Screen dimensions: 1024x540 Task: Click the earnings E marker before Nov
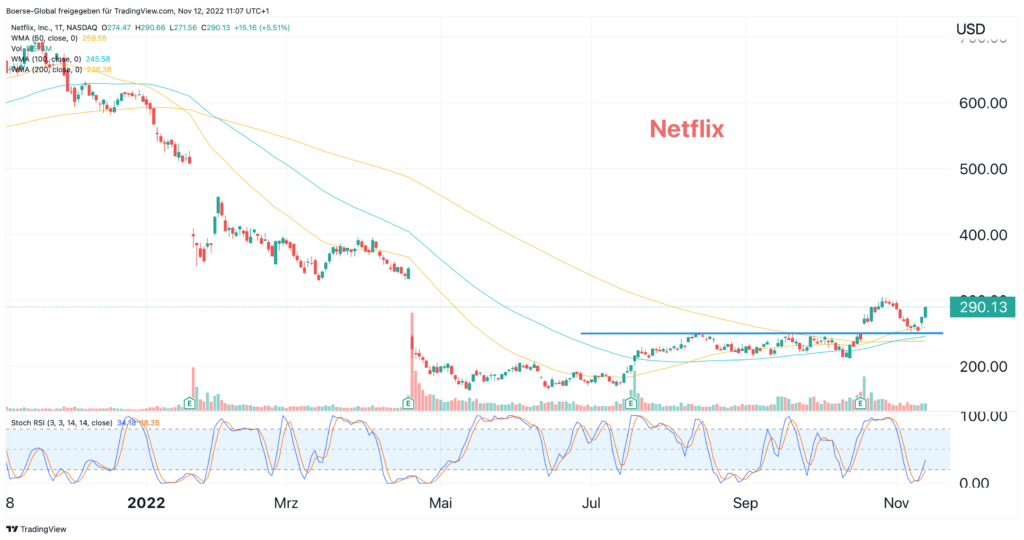pos(861,404)
